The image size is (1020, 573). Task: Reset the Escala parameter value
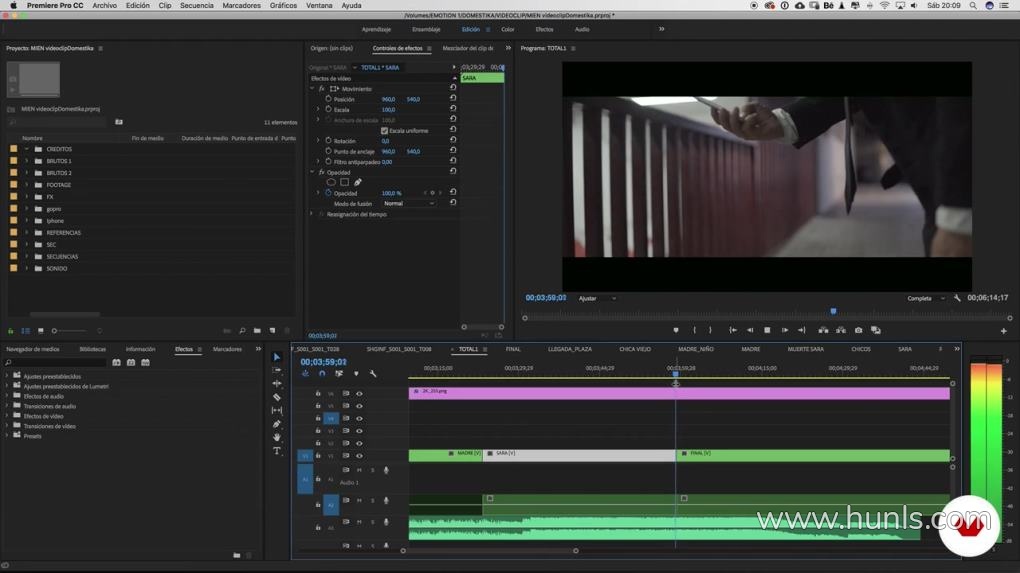click(x=453, y=109)
